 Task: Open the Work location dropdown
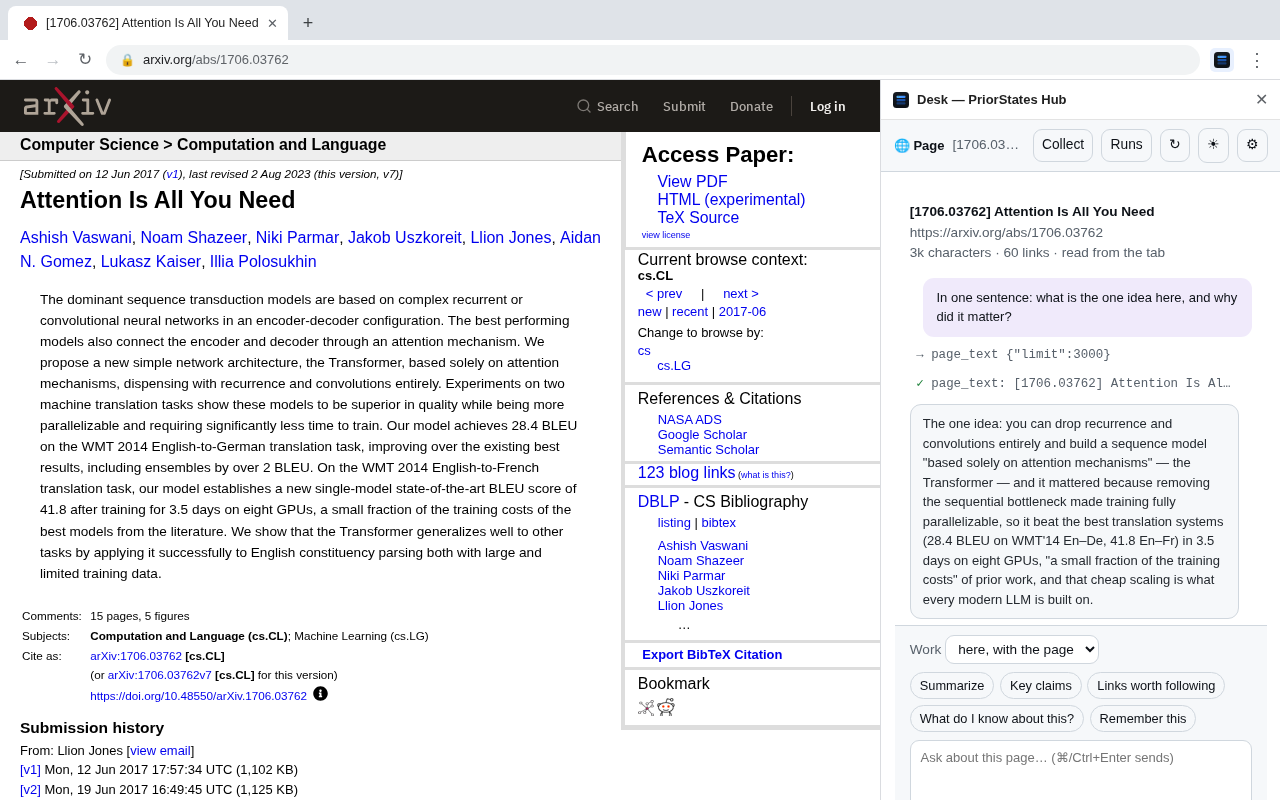click(x=1022, y=649)
